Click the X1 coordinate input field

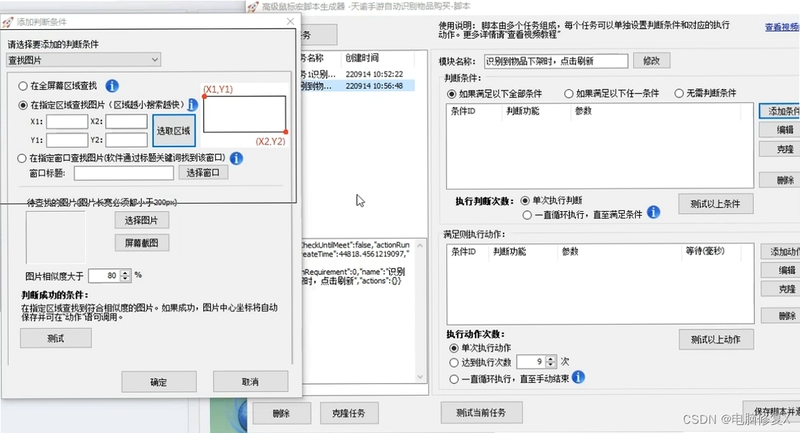coord(67,121)
